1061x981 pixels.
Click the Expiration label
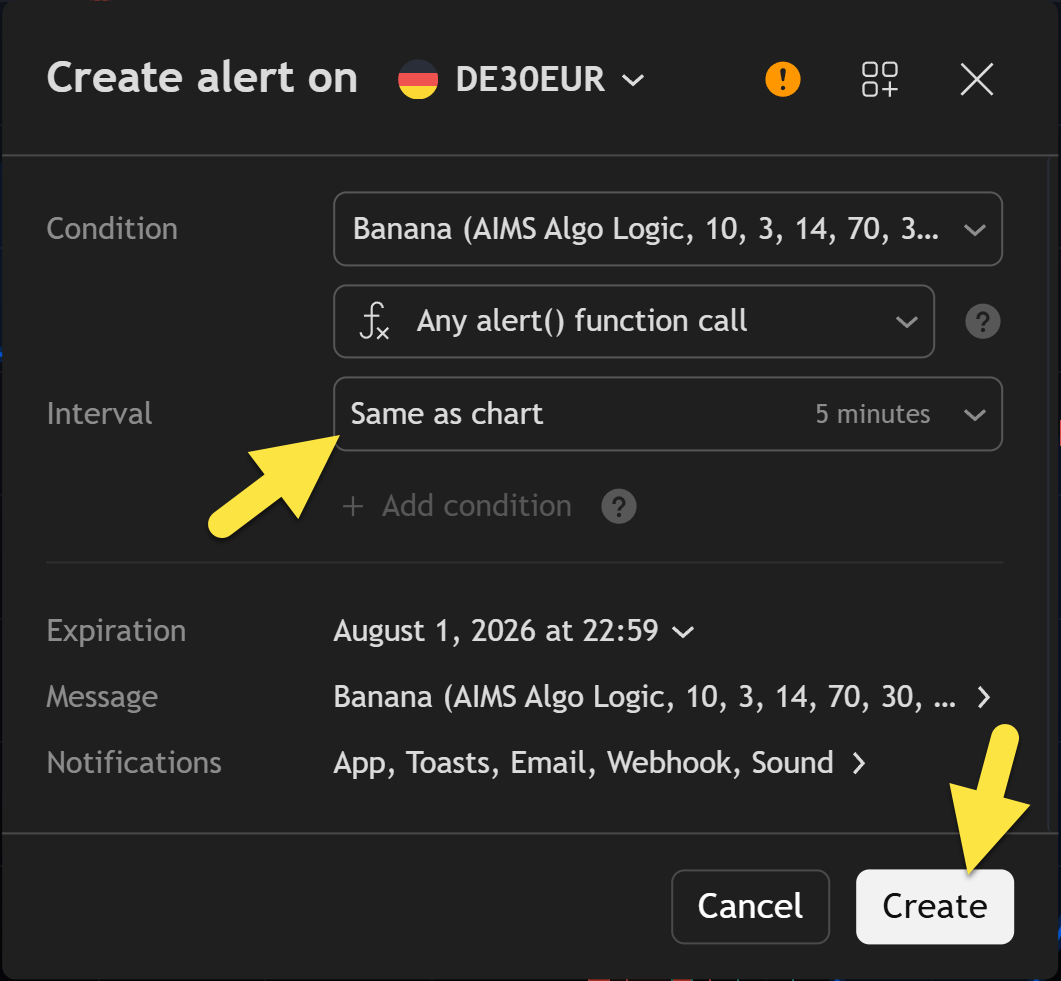click(116, 631)
